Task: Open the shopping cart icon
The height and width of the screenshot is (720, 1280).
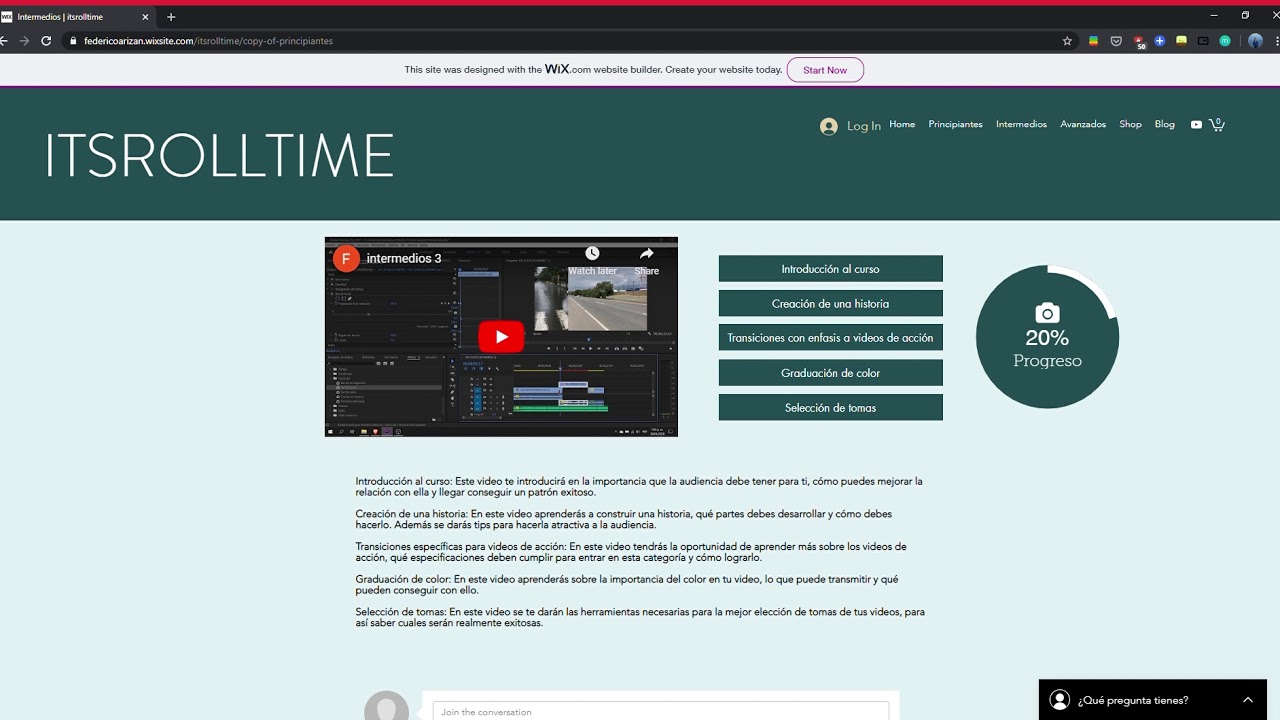Action: point(1217,124)
